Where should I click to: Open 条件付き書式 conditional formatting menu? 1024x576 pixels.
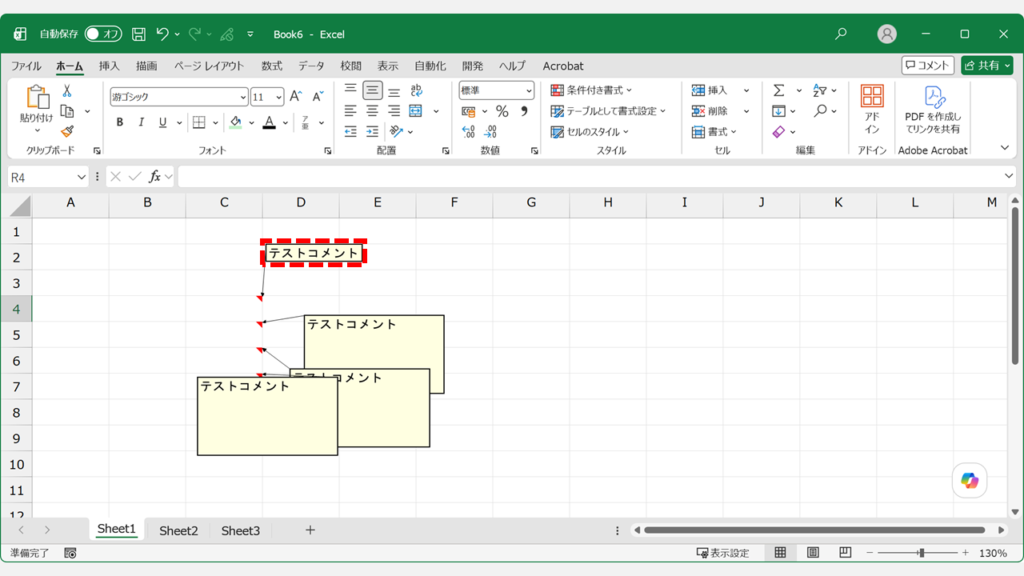point(592,90)
